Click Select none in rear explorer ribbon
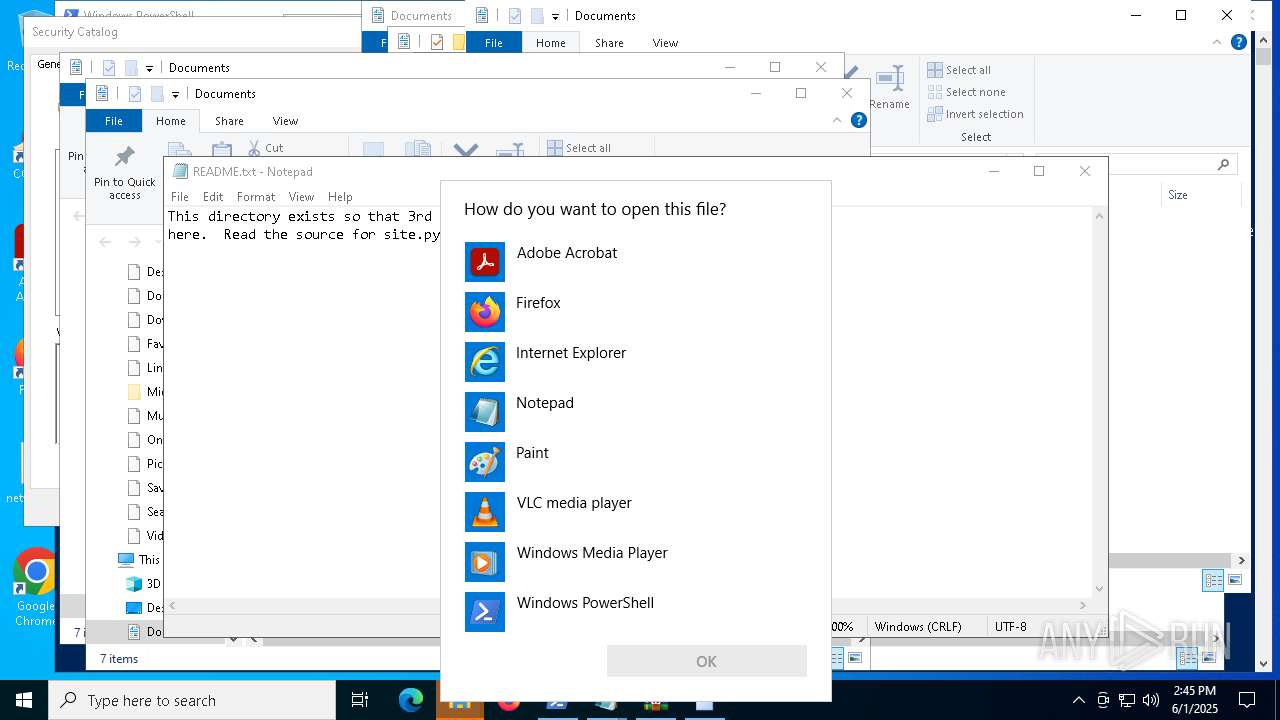 pos(966,92)
